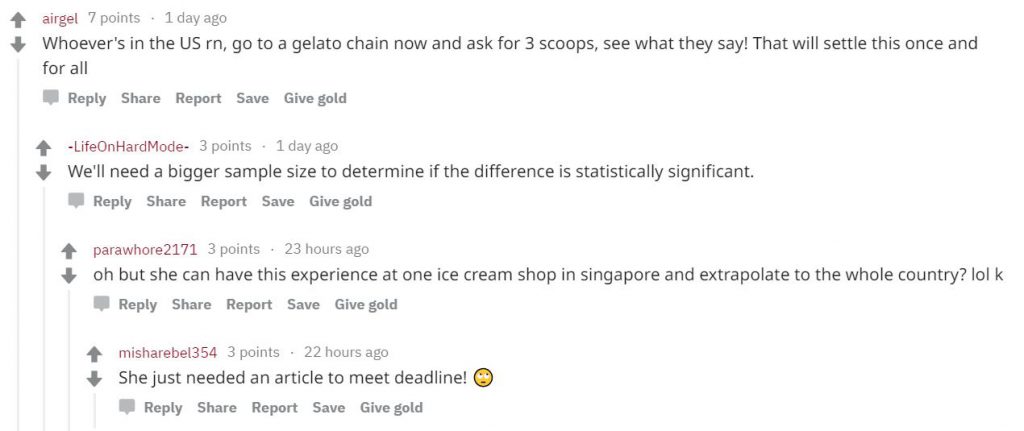Image resolution: width=1024 pixels, height=431 pixels.
Task: Give gold to airgel's comment
Action: [x=315, y=99]
